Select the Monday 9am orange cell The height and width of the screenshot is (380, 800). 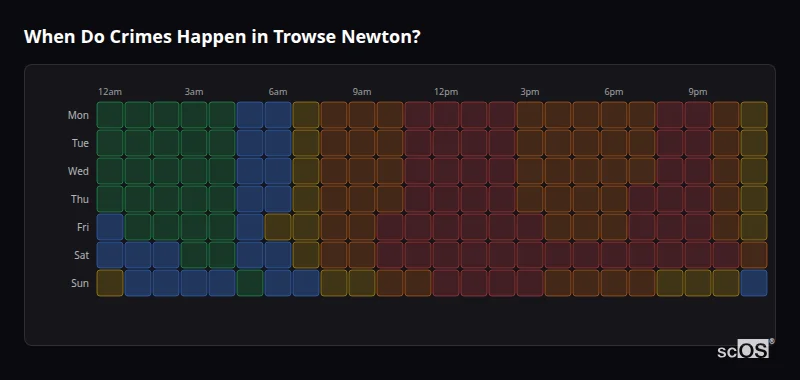click(x=362, y=115)
